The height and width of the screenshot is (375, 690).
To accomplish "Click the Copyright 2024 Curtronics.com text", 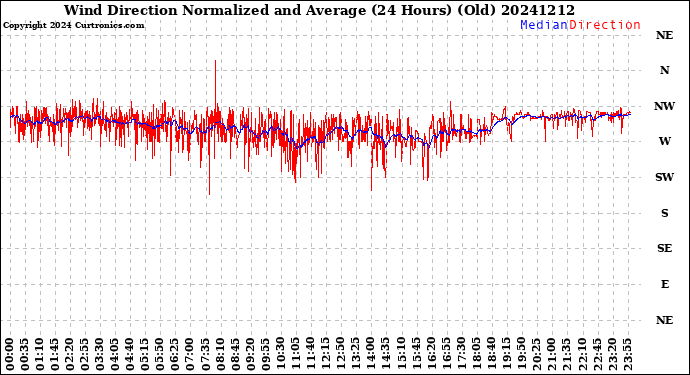I will [73, 25].
